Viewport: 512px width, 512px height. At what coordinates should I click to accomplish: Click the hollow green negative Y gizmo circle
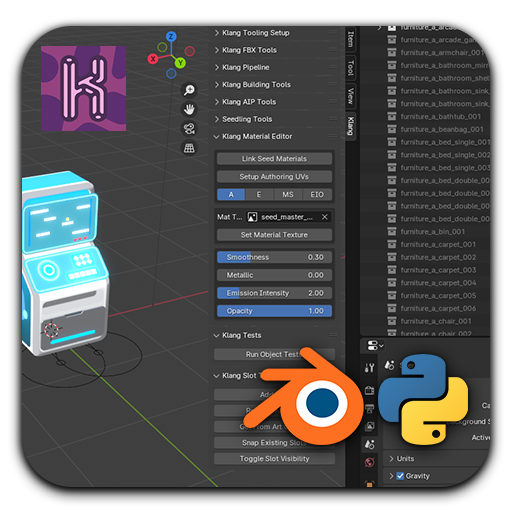(x=162, y=47)
